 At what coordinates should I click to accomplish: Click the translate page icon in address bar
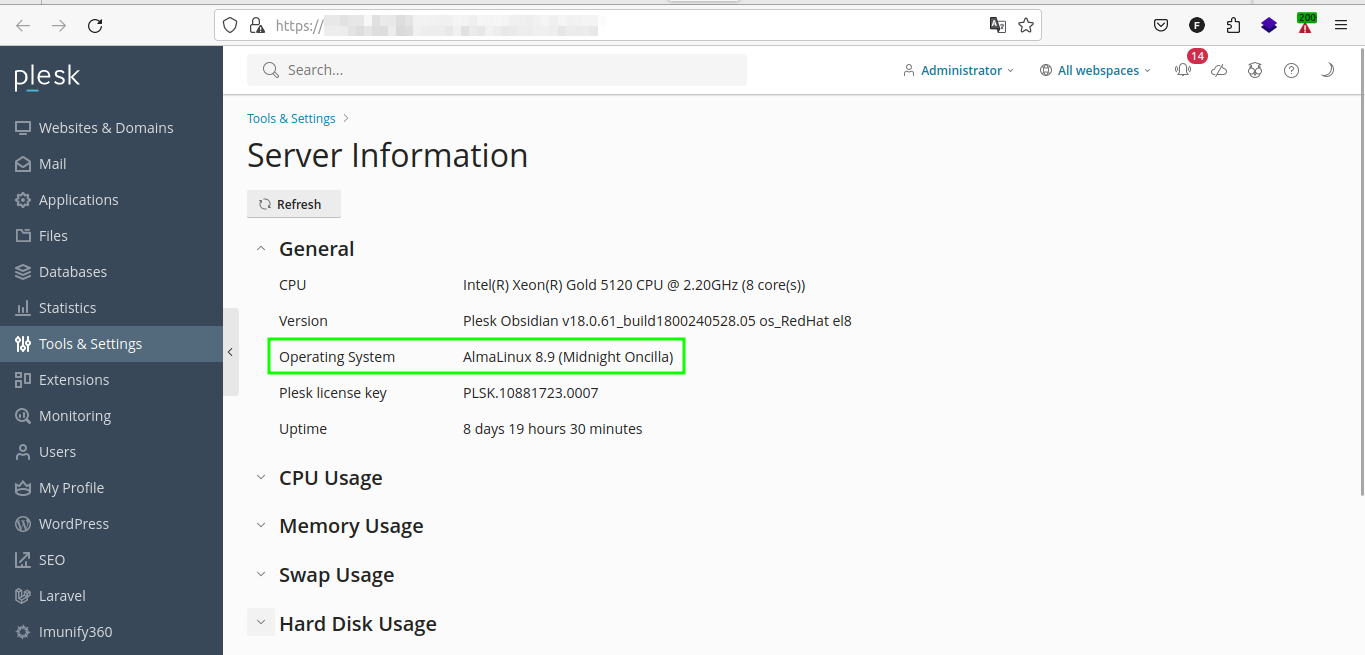(997, 26)
